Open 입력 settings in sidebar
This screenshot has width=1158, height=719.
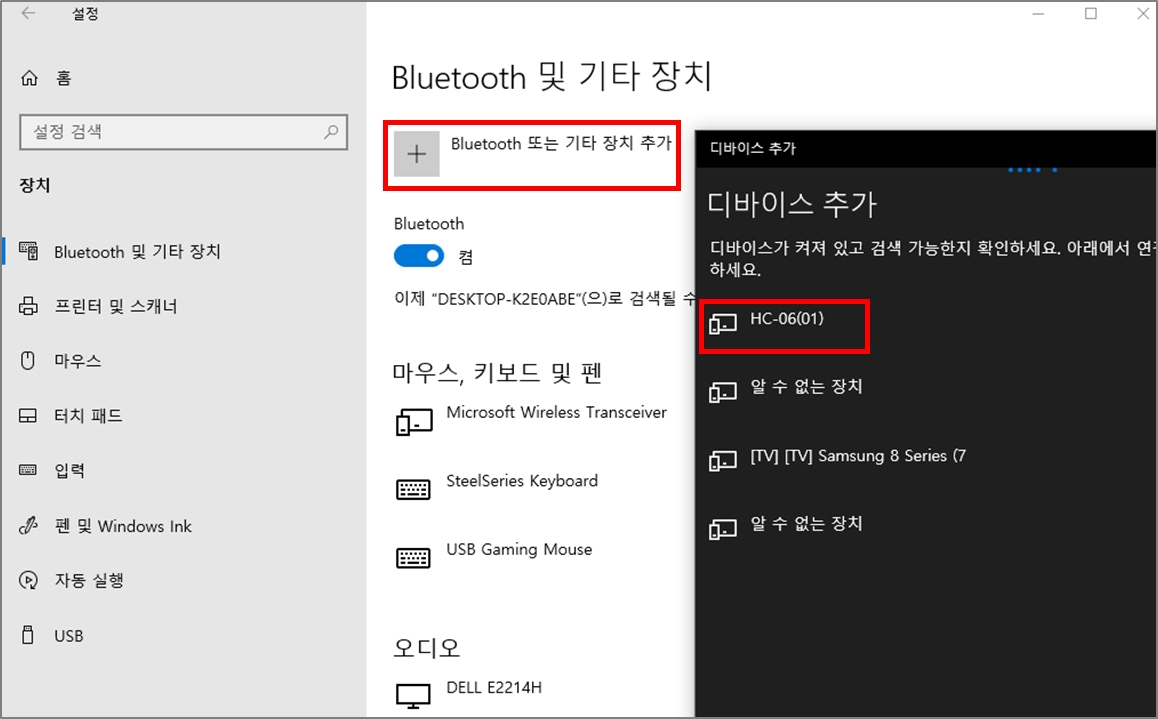tap(69, 471)
